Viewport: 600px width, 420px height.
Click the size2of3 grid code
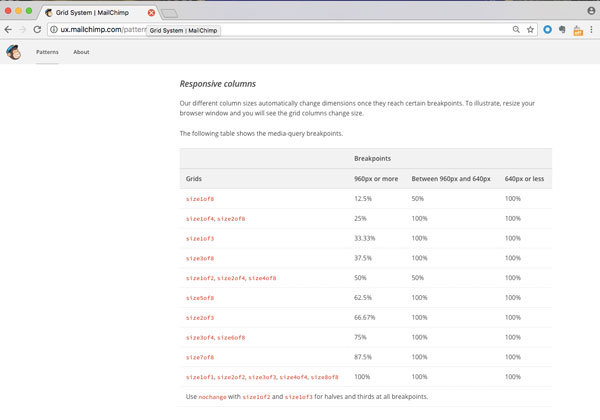200,318
